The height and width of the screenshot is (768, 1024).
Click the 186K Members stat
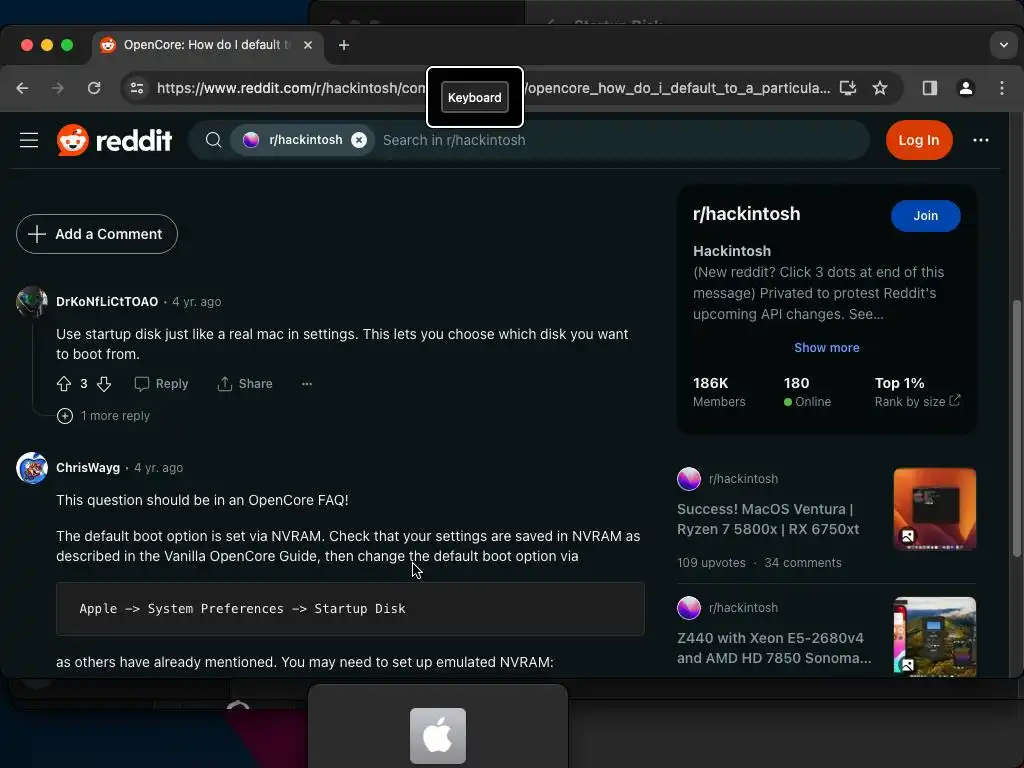(x=719, y=391)
